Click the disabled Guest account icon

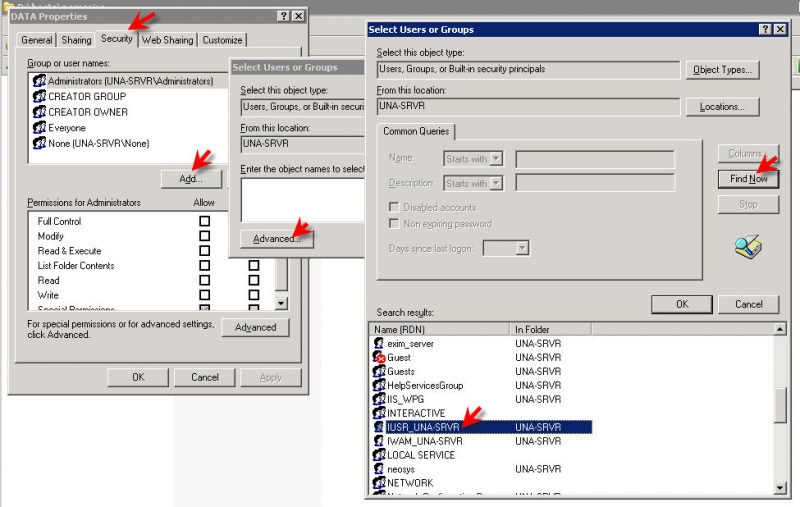click(x=379, y=357)
